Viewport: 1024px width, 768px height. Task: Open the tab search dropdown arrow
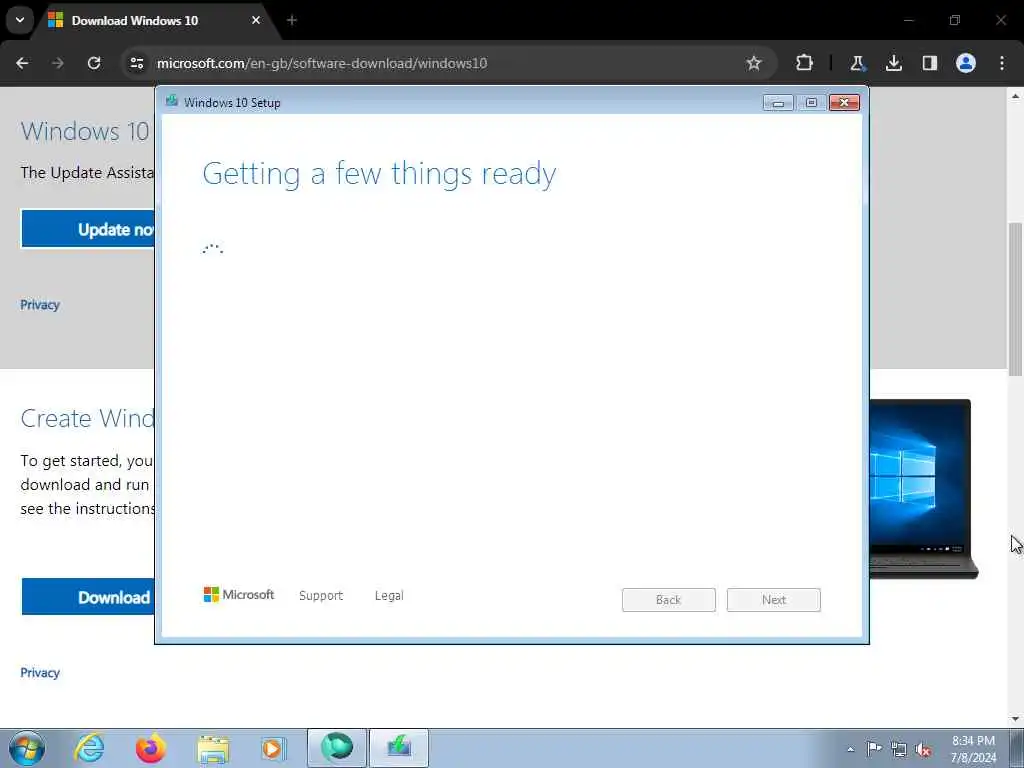point(20,20)
